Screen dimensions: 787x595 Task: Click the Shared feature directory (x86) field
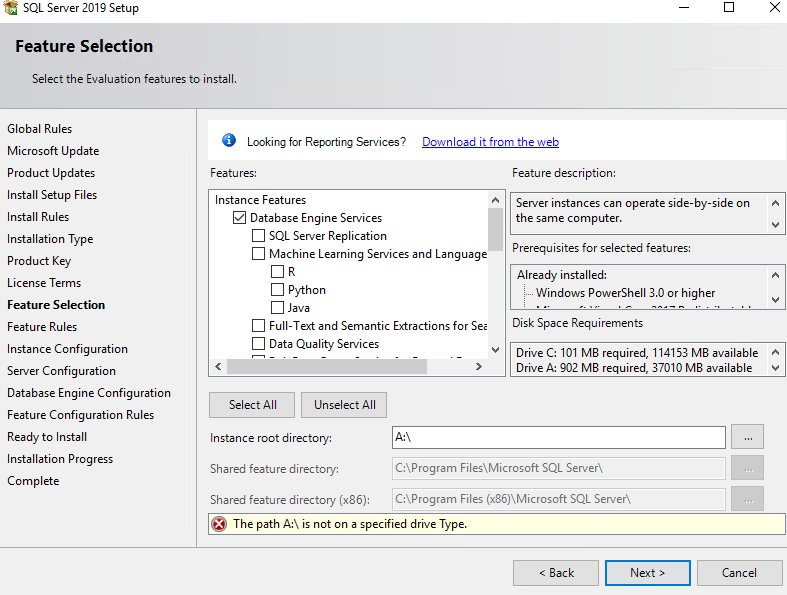pos(559,499)
